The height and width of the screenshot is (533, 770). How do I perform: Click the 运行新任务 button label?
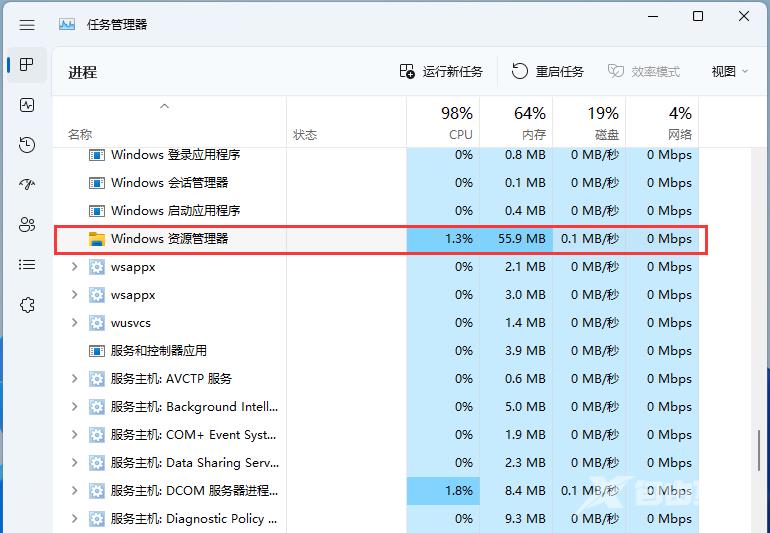(x=453, y=72)
